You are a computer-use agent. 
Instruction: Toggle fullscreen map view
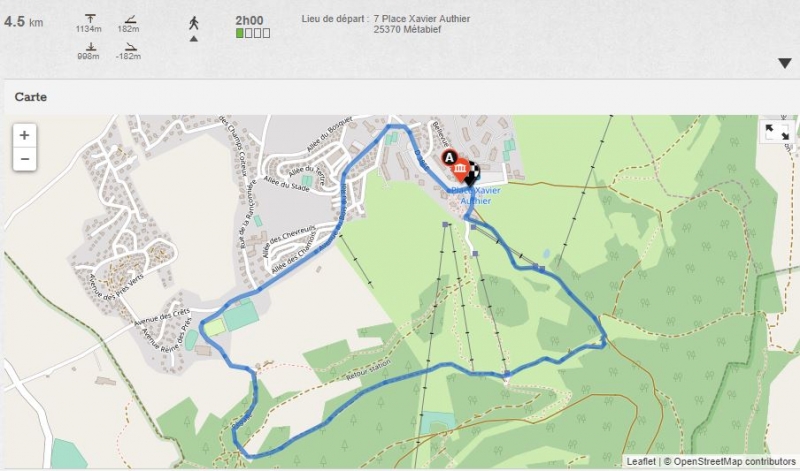777,132
